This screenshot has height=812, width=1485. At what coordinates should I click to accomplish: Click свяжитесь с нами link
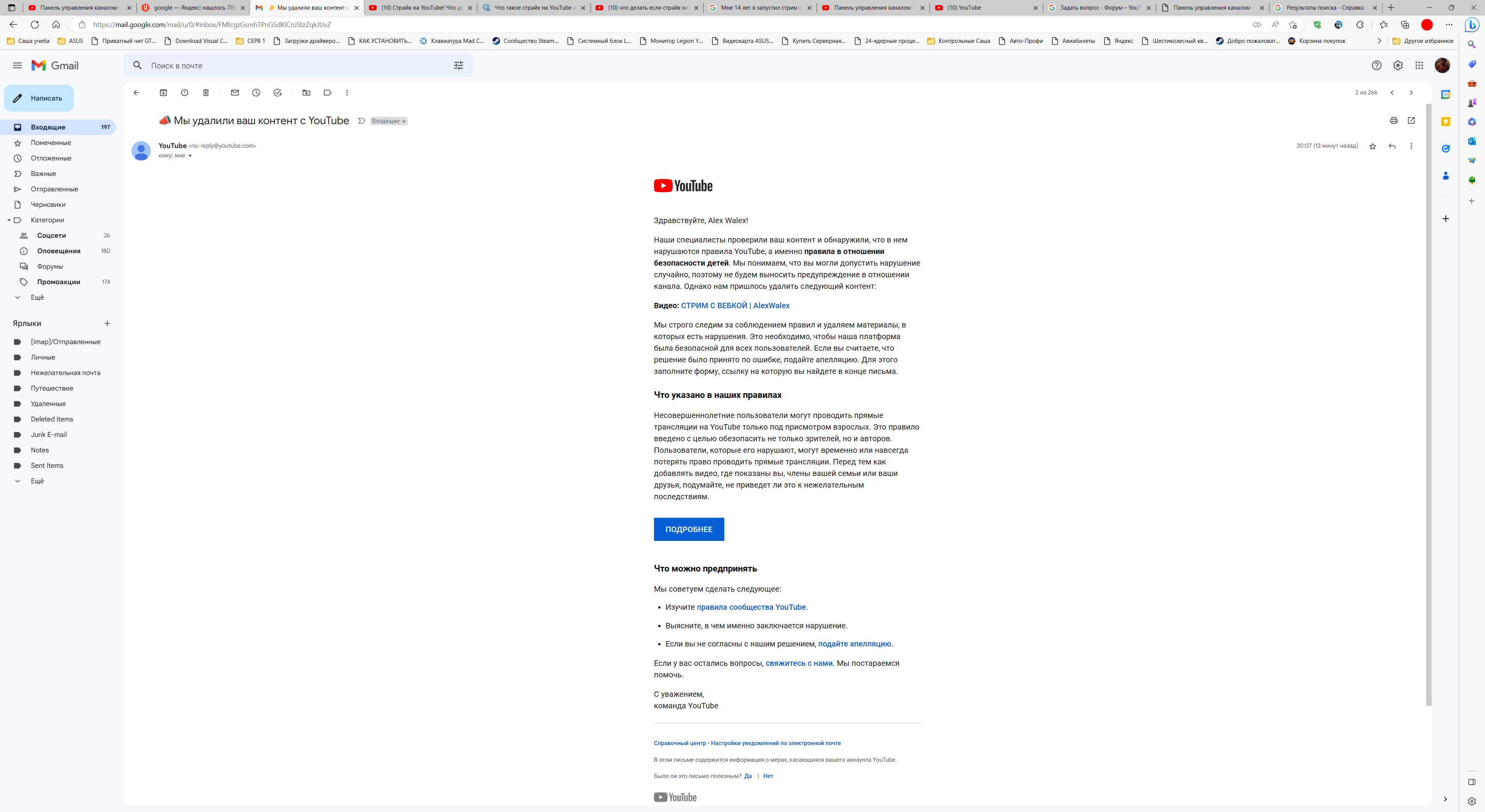[x=799, y=663]
